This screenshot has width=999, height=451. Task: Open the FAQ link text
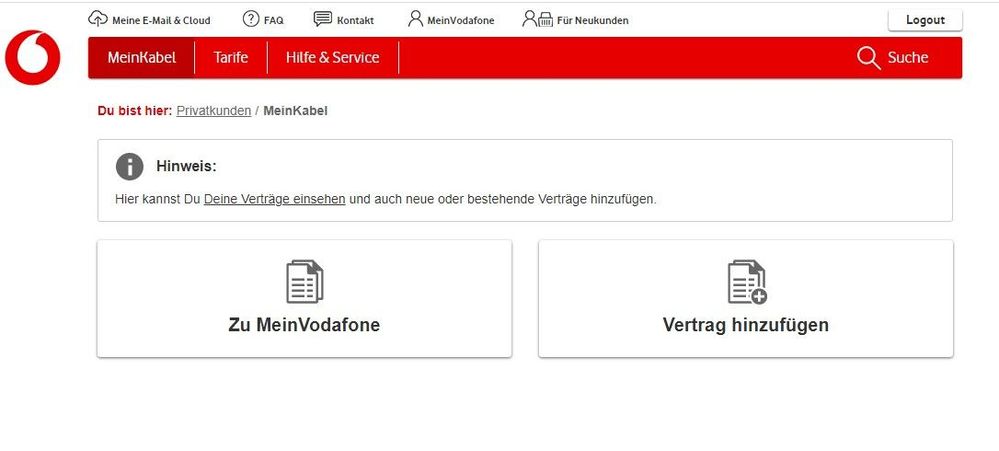coord(274,20)
